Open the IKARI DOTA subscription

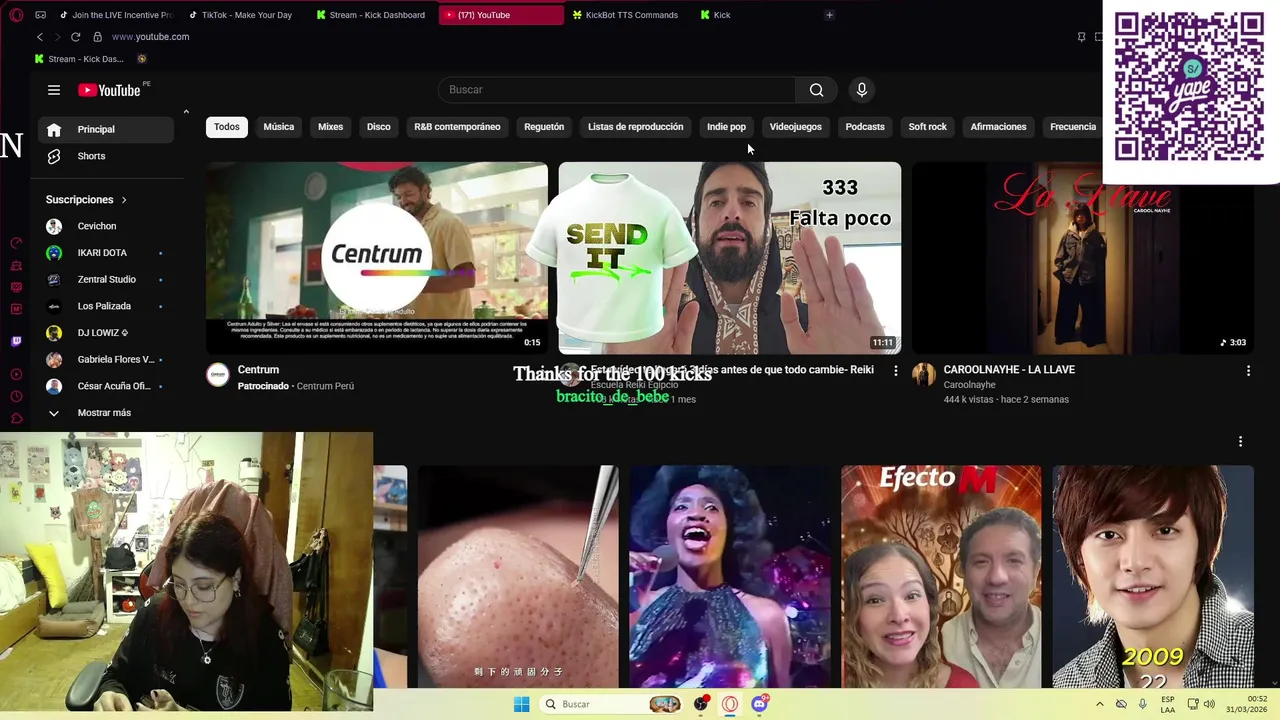click(x=104, y=253)
